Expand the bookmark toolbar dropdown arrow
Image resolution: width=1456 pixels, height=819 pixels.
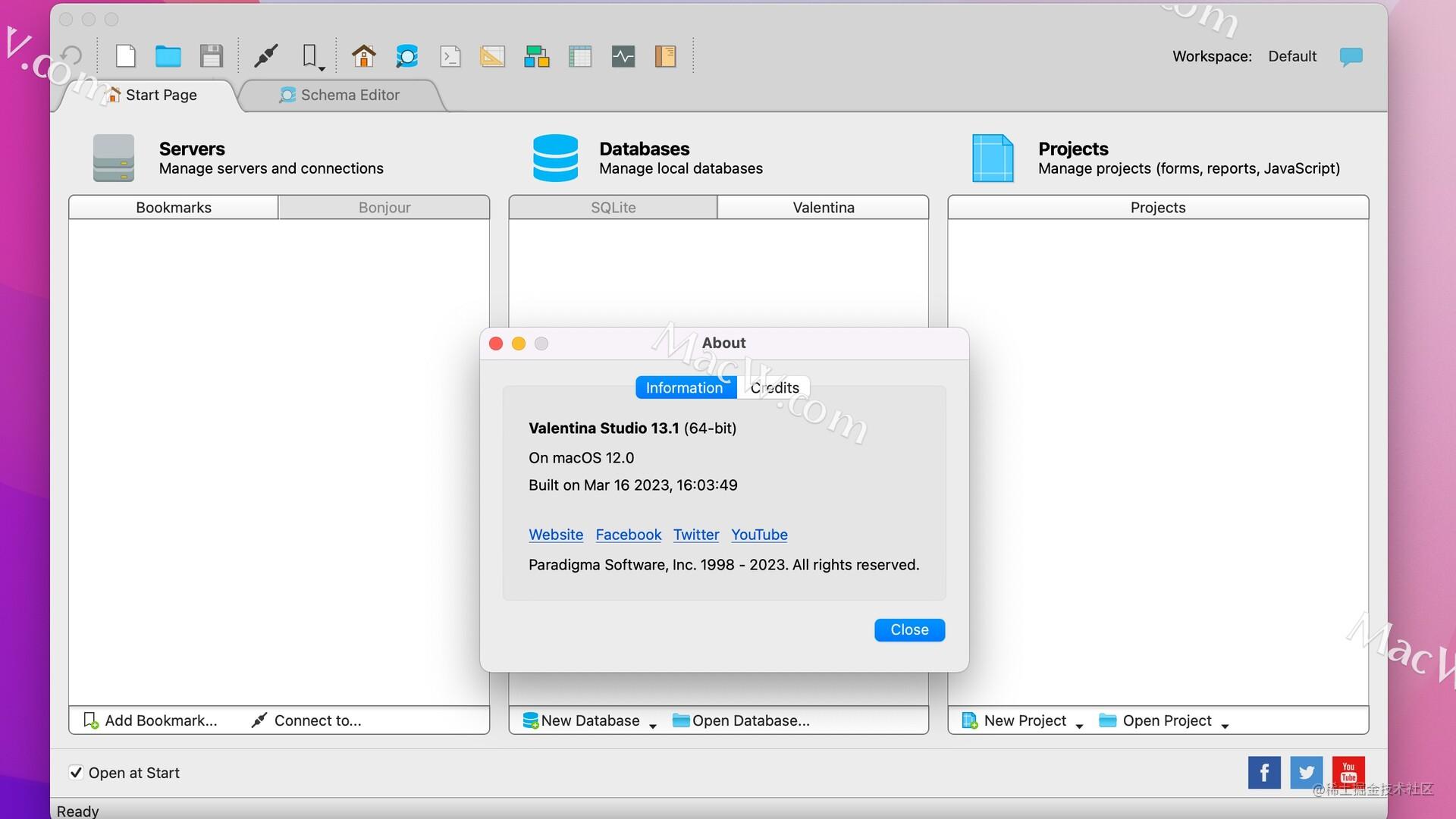click(322, 69)
